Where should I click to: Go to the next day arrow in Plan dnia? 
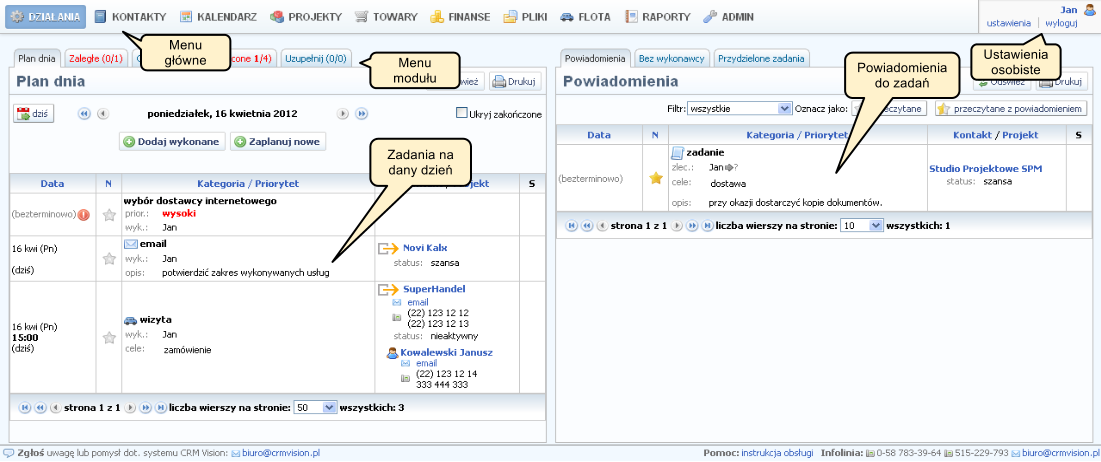(343, 114)
